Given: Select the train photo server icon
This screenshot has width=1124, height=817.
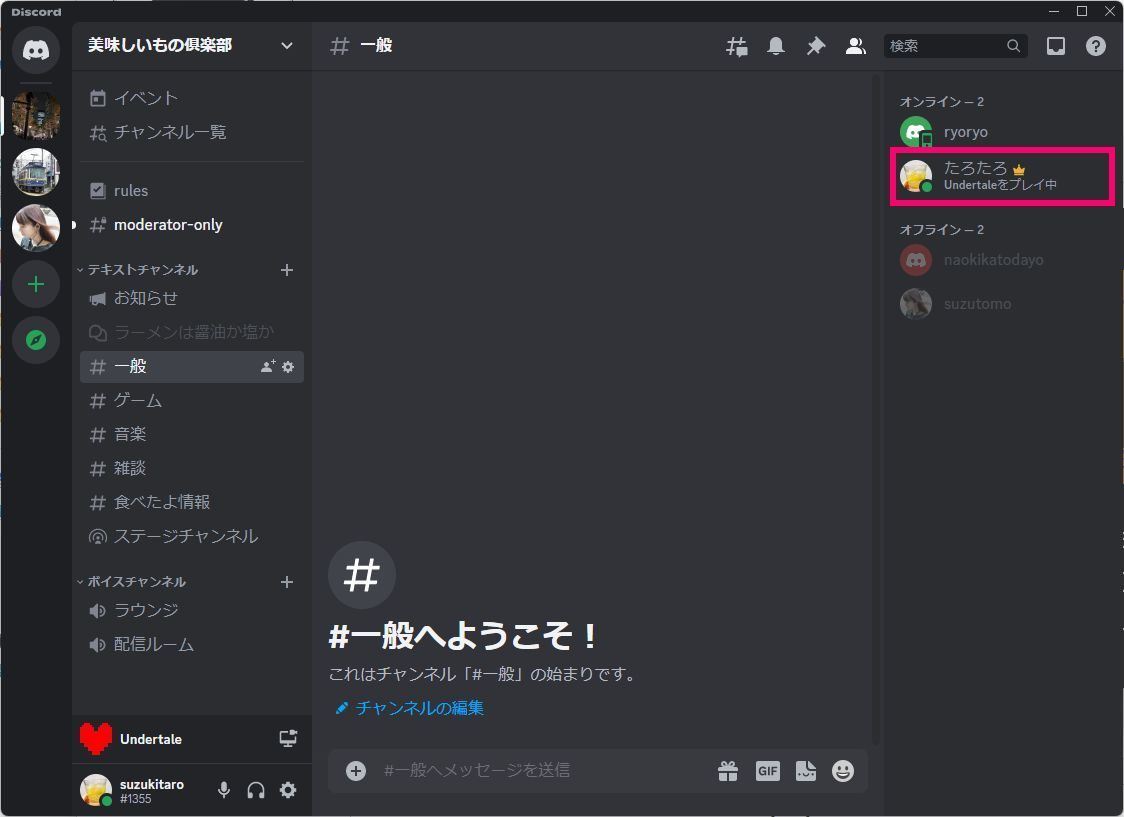Looking at the screenshot, I should point(36,172).
